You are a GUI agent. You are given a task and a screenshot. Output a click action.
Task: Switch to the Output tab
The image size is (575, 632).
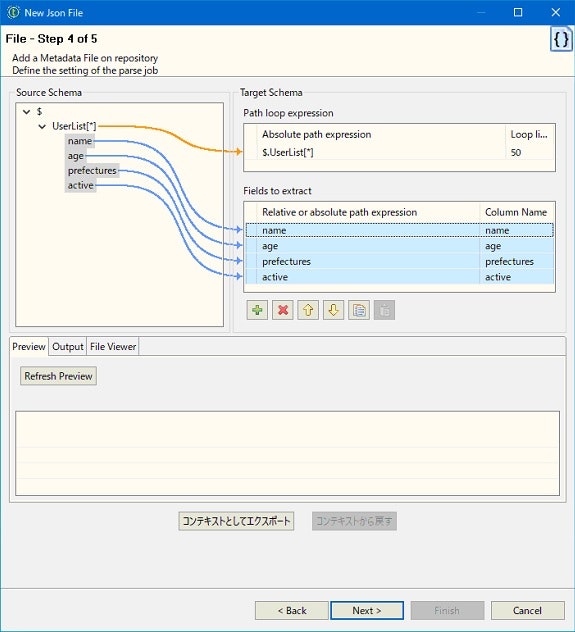[x=68, y=347]
